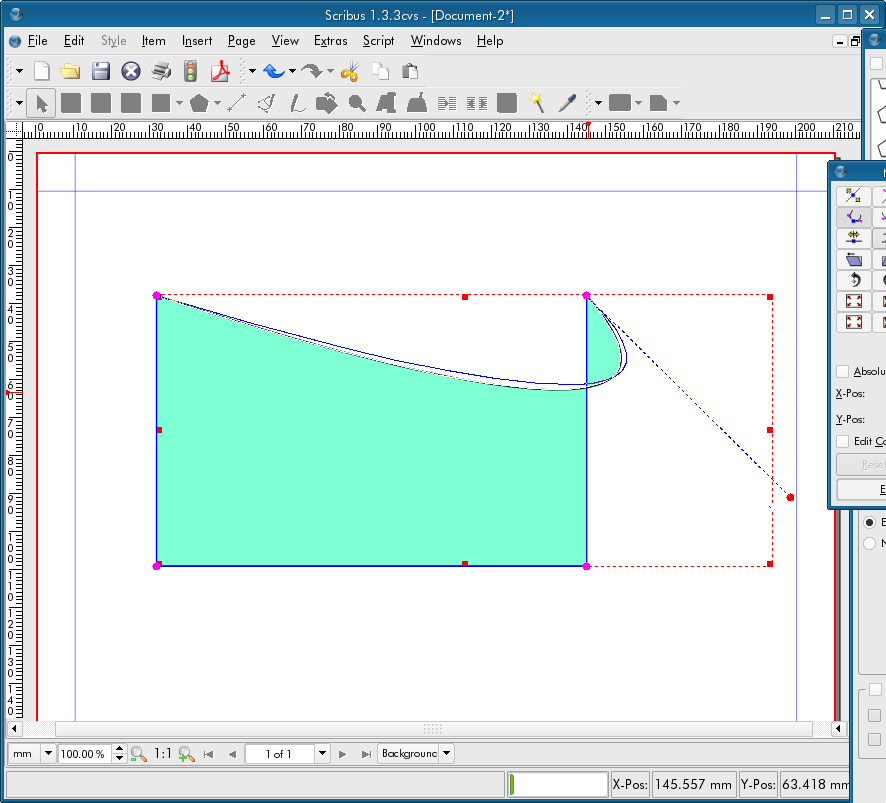
Task: Click the Save document icon
Action: point(100,71)
